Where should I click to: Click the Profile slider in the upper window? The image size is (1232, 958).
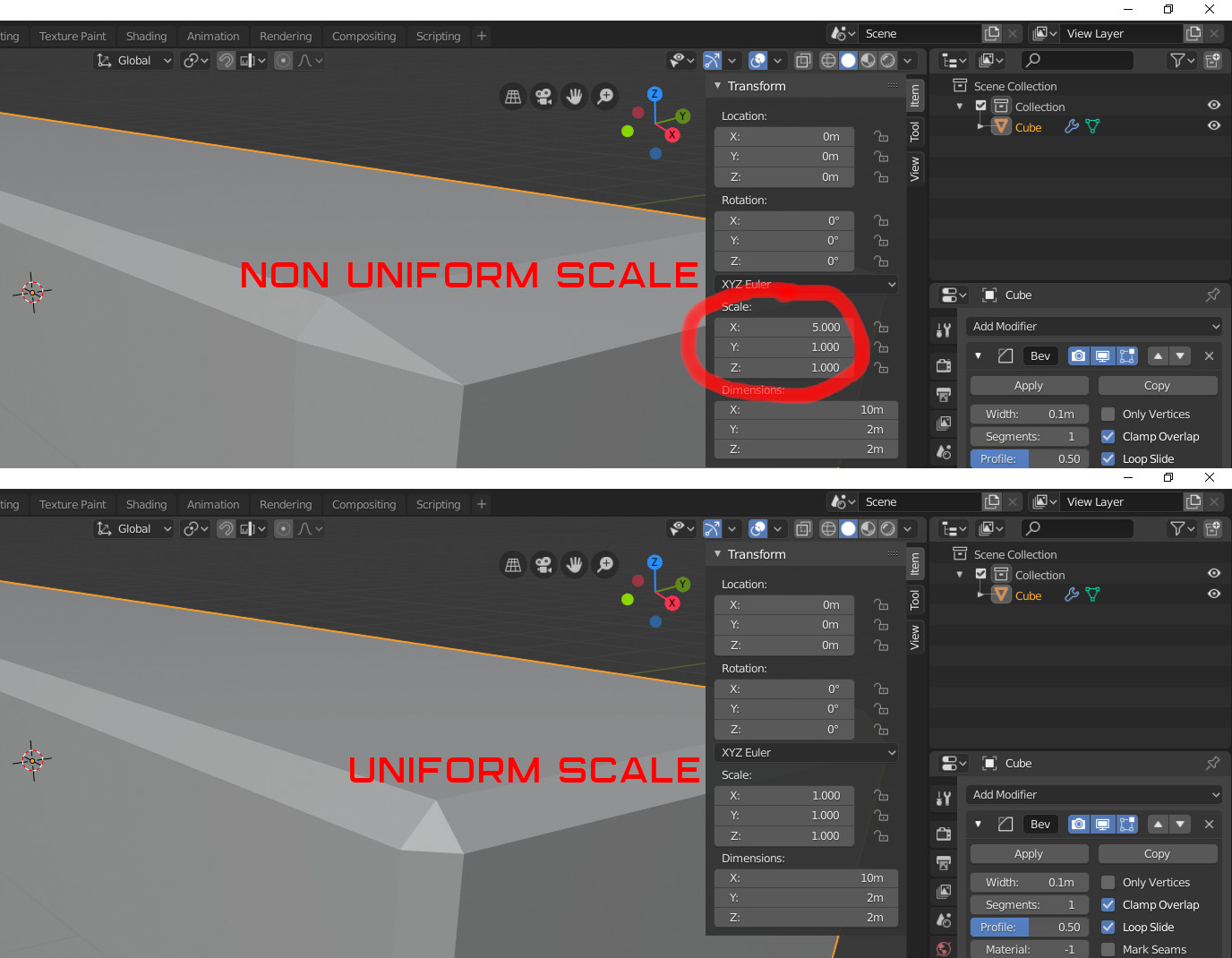(x=1029, y=458)
